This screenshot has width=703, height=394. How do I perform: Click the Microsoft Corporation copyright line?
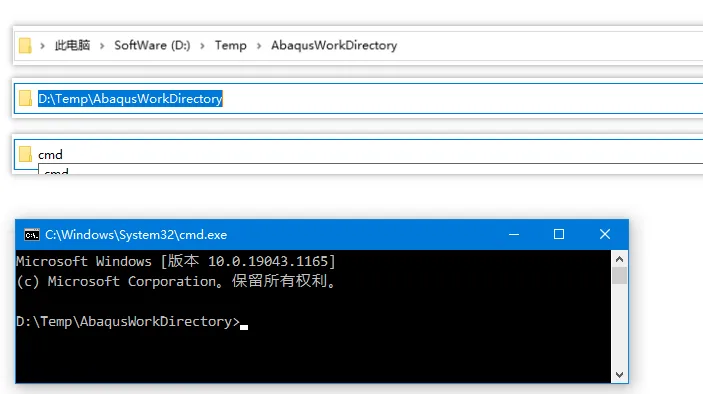(x=176, y=281)
